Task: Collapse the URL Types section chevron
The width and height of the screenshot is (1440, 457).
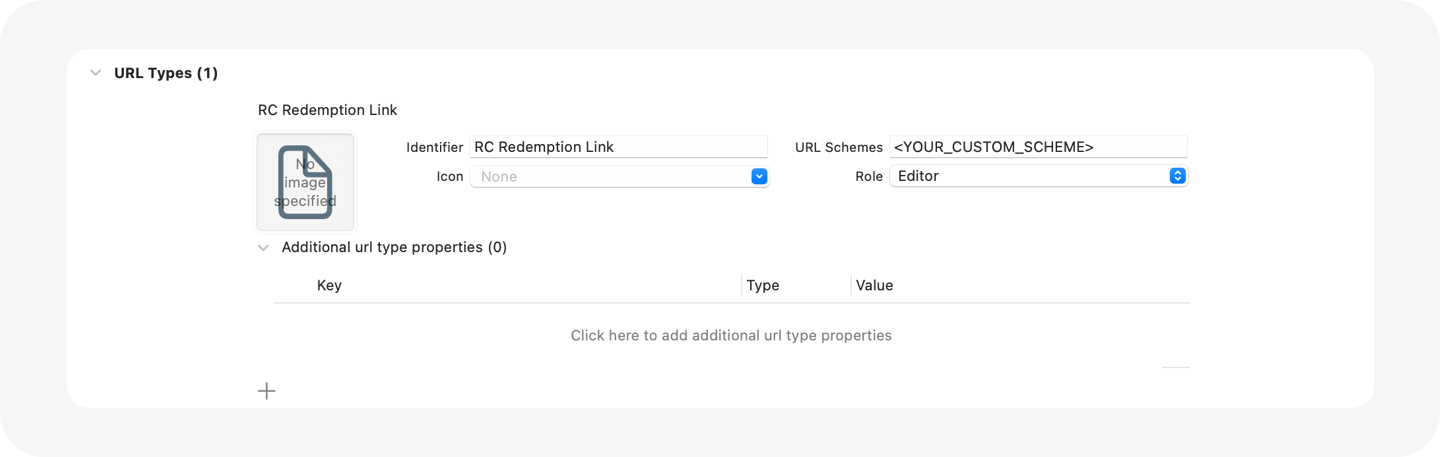Action: [96, 73]
